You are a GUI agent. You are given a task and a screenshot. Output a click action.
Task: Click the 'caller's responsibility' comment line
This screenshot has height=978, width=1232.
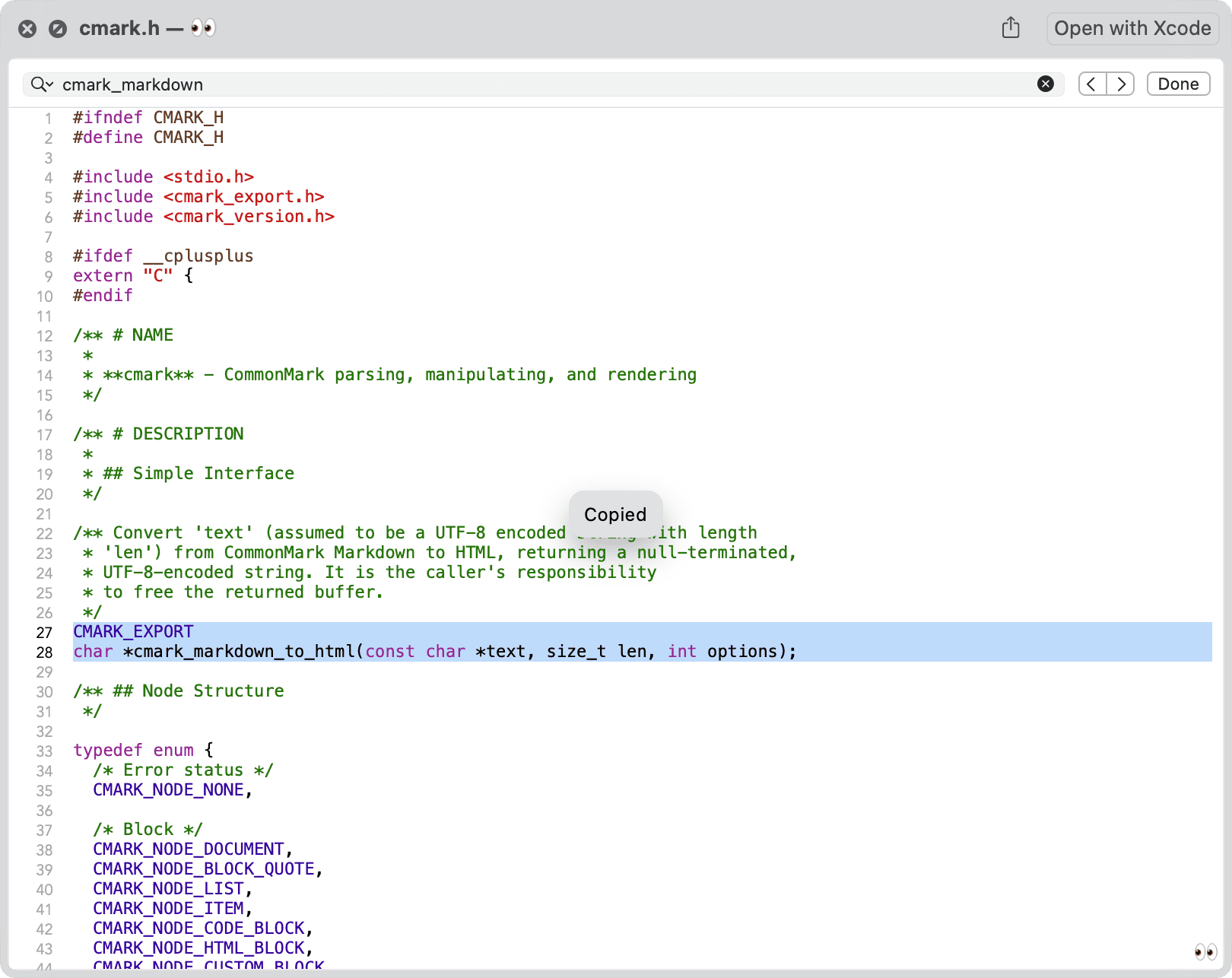[370, 573]
